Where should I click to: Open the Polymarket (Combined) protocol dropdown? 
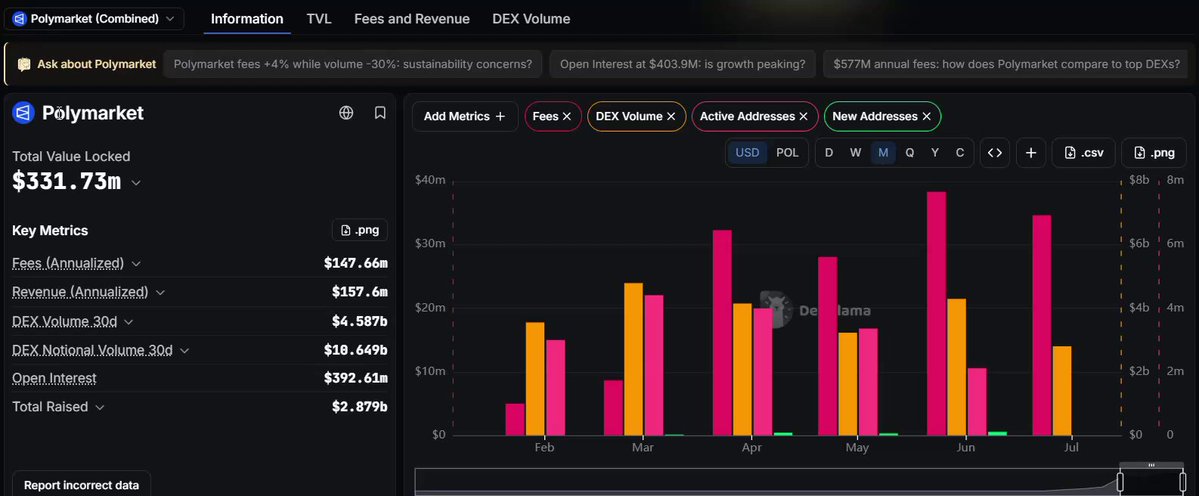94,18
